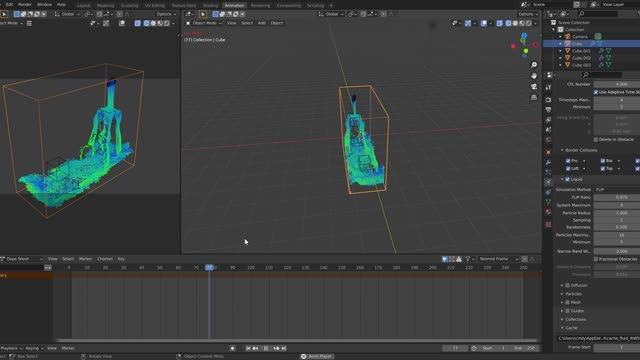Viewport: 640px width, 360px height.
Task: Toggle camera view icon in viewport
Action: pyautogui.click(x=534, y=87)
